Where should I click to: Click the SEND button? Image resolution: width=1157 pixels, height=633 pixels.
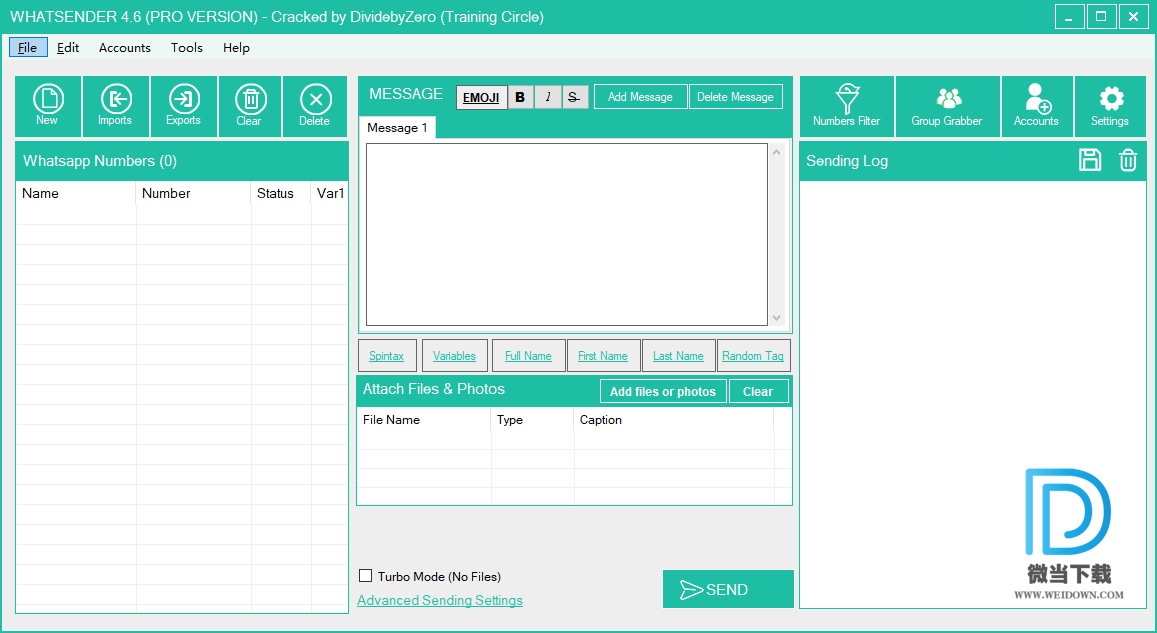click(x=728, y=589)
